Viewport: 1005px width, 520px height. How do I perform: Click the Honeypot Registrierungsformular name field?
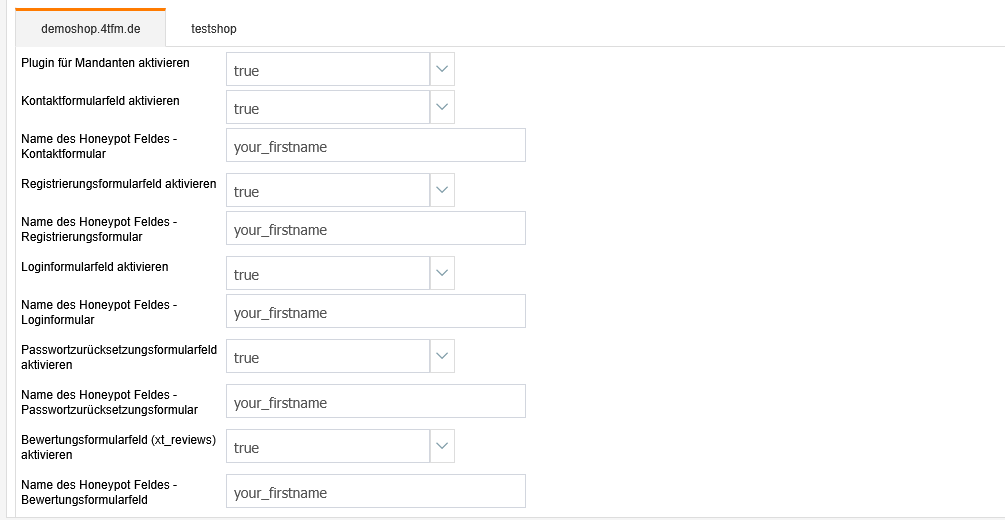[x=375, y=229]
